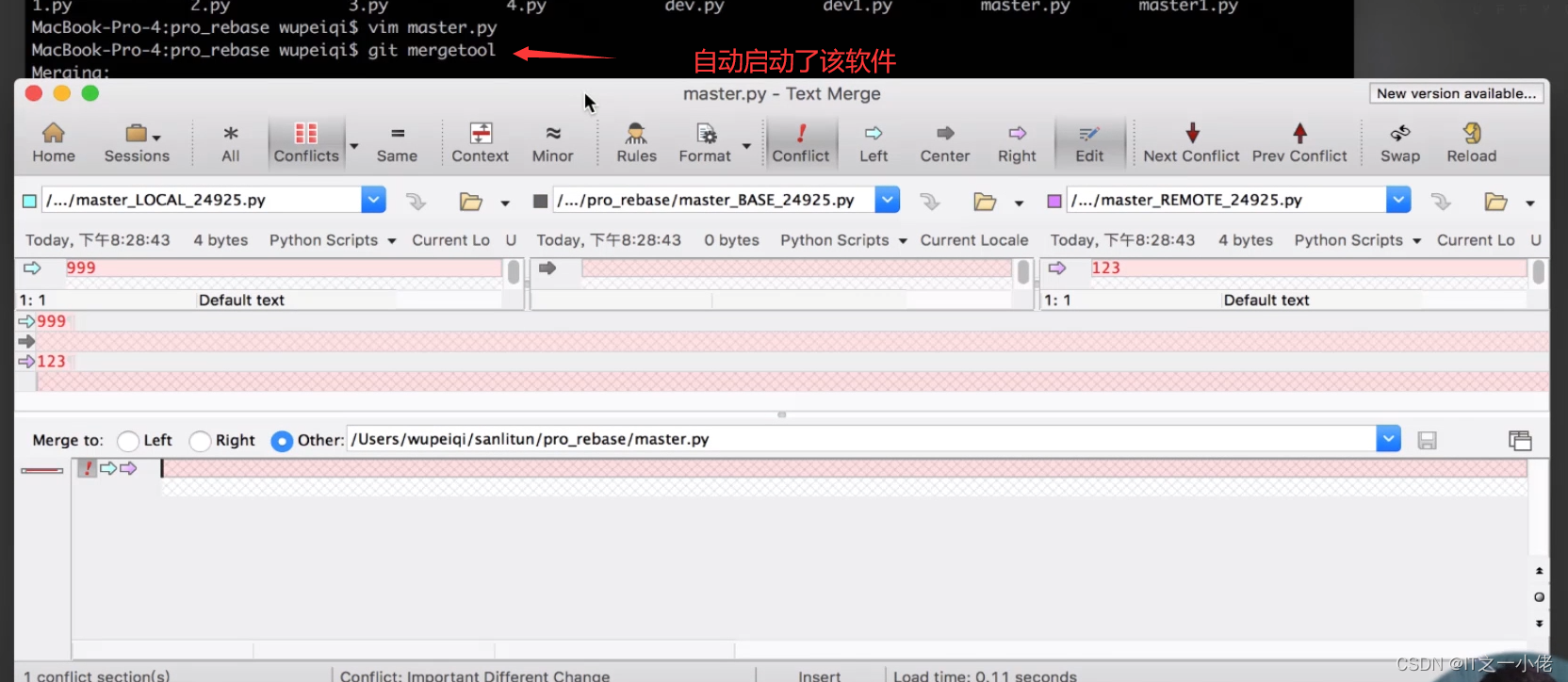Click the center pane vertical scrollbar
Image resolution: width=1568 pixels, height=682 pixels.
pyautogui.click(x=1023, y=272)
